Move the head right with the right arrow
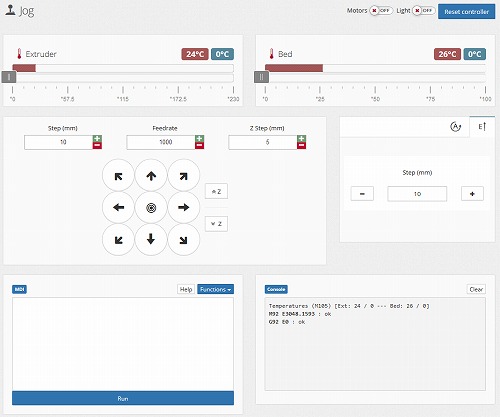This screenshot has height=417, width=500. coord(184,207)
